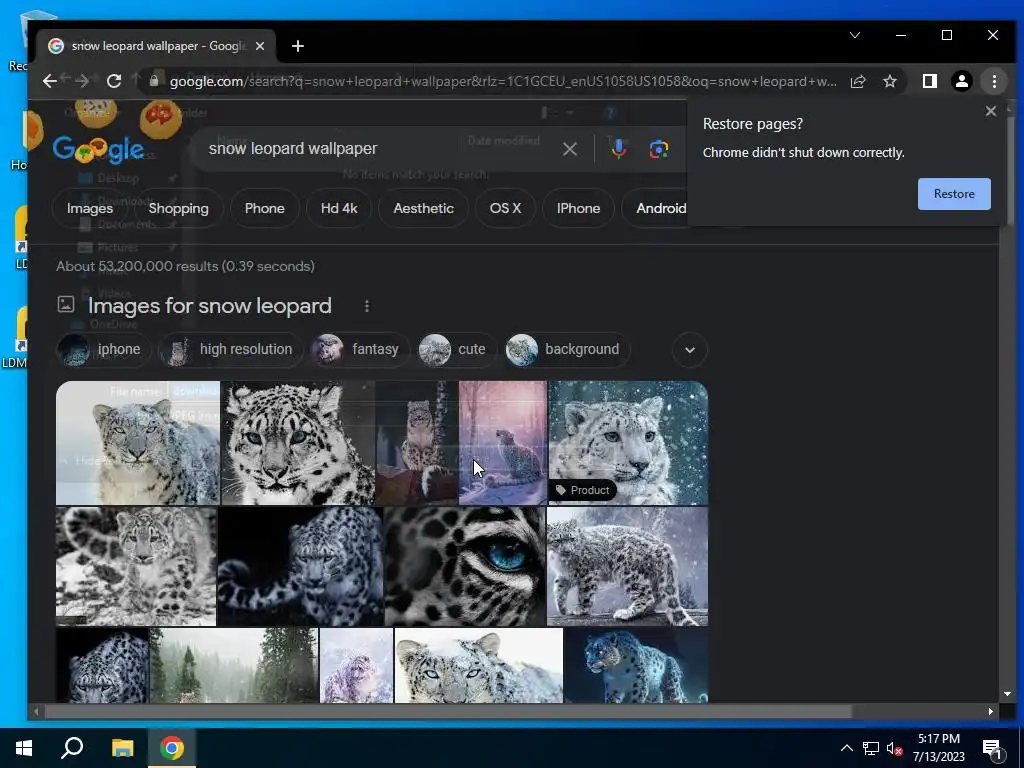This screenshot has width=1024, height=768.
Task: Dismiss the Restore pages popup
Action: coord(991,111)
